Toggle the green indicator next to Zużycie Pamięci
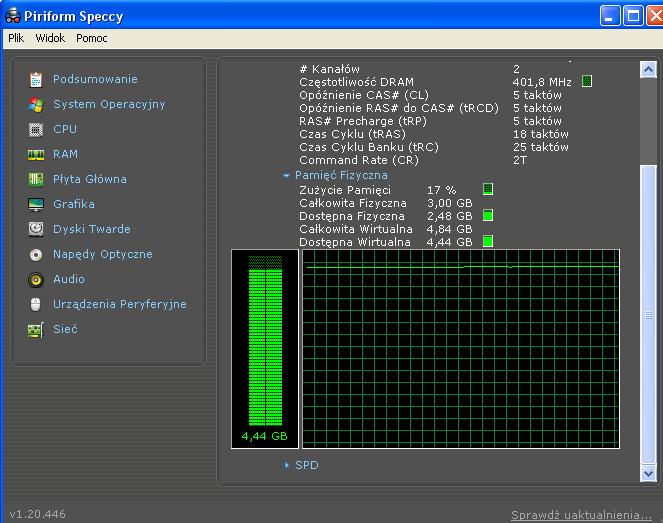The width and height of the screenshot is (663, 523). coord(488,189)
